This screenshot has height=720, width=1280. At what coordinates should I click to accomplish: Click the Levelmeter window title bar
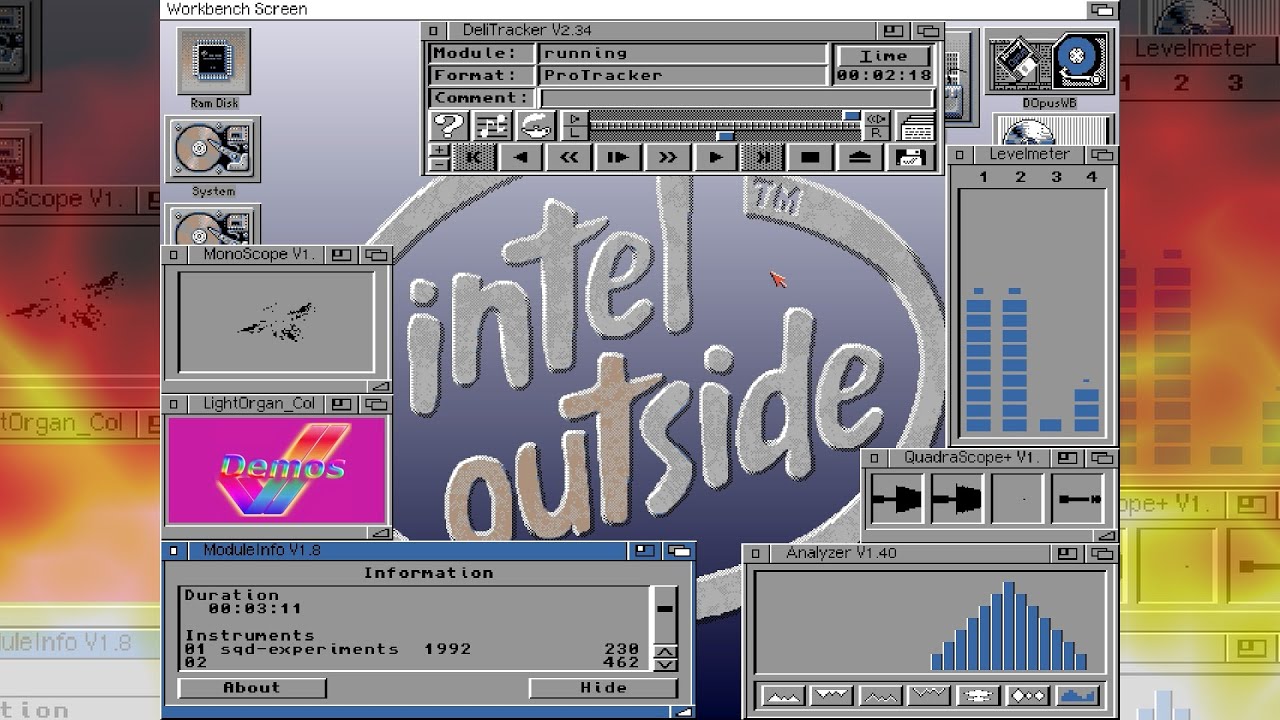pos(1027,155)
